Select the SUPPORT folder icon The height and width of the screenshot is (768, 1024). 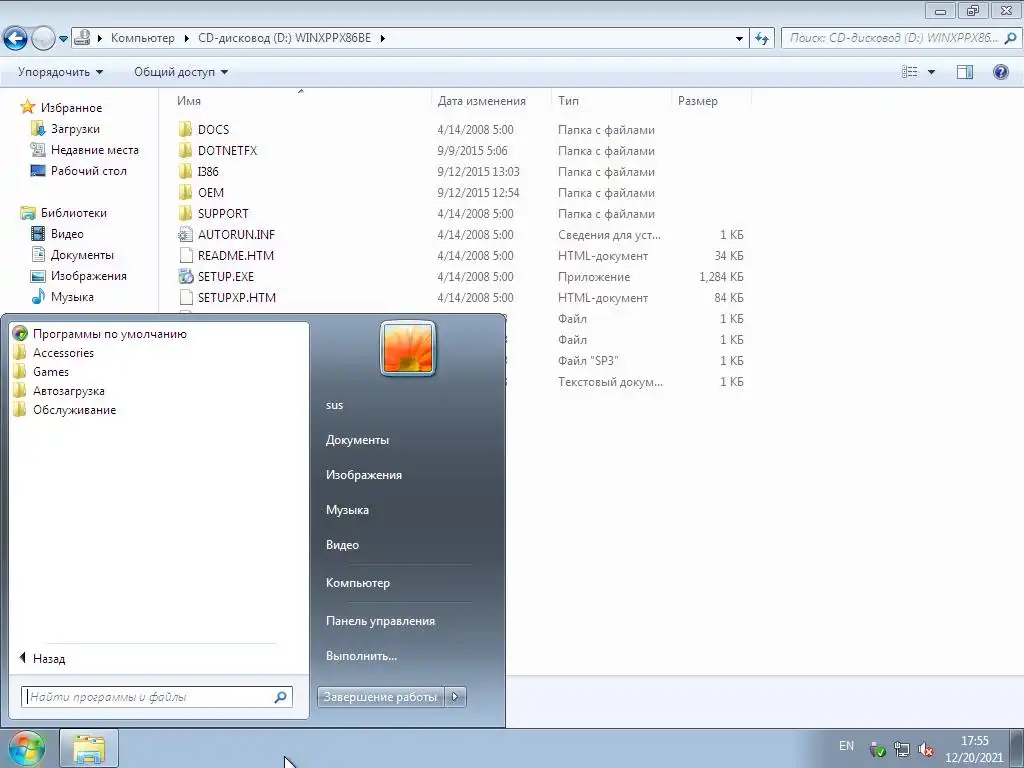click(x=185, y=214)
